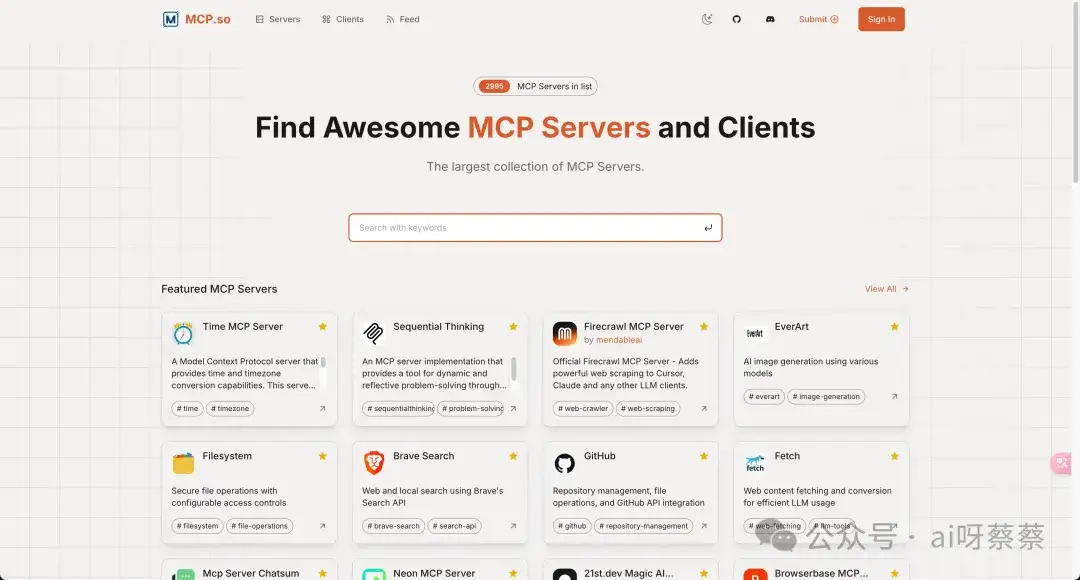1080x580 pixels.
Task: Select the # brave-search tag
Action: (393, 526)
